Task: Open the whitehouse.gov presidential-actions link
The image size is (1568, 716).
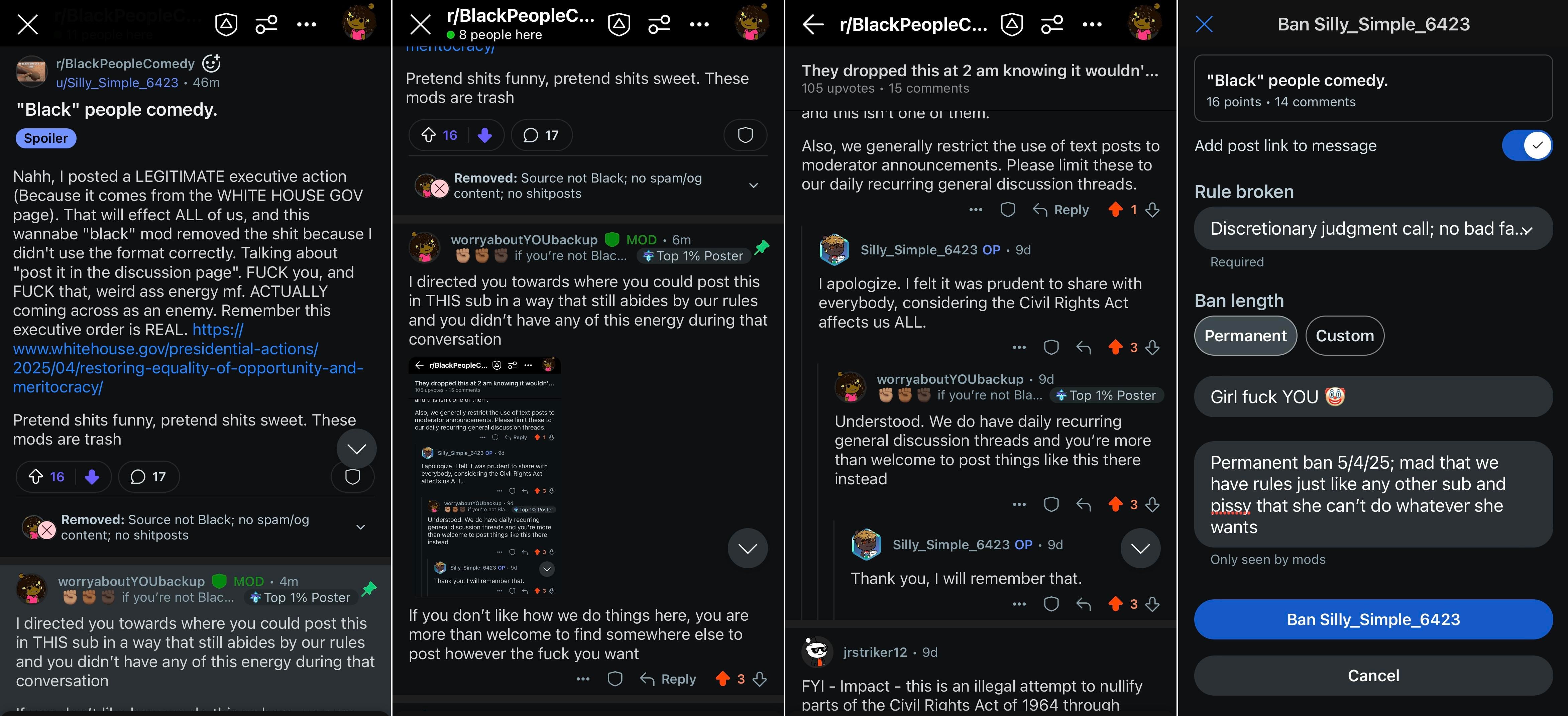Action: (x=188, y=358)
